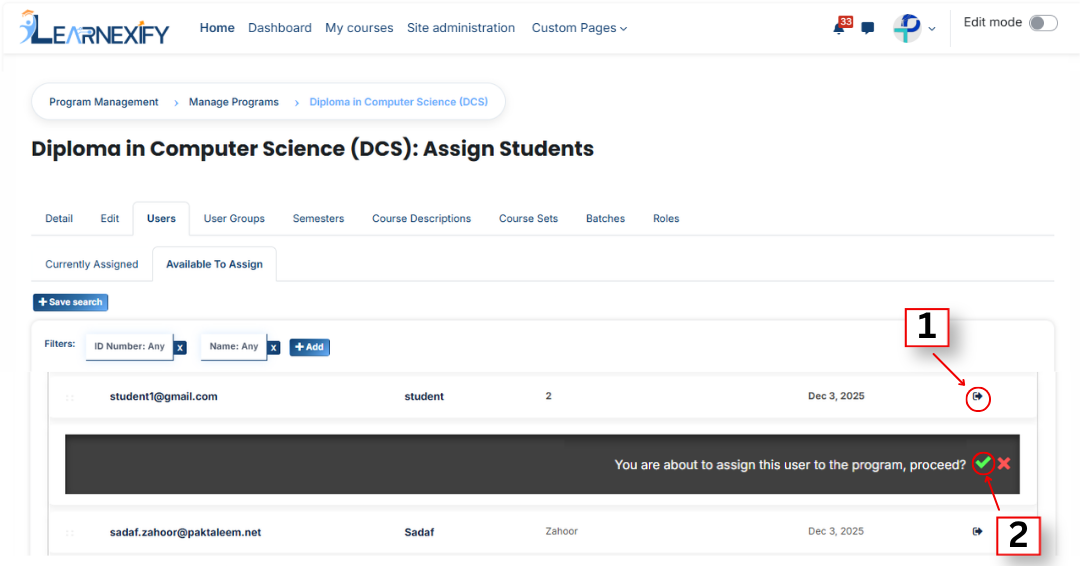Screen dimensions: 1080x566
Task: Remove the ID Number filter with x
Action: (180, 348)
